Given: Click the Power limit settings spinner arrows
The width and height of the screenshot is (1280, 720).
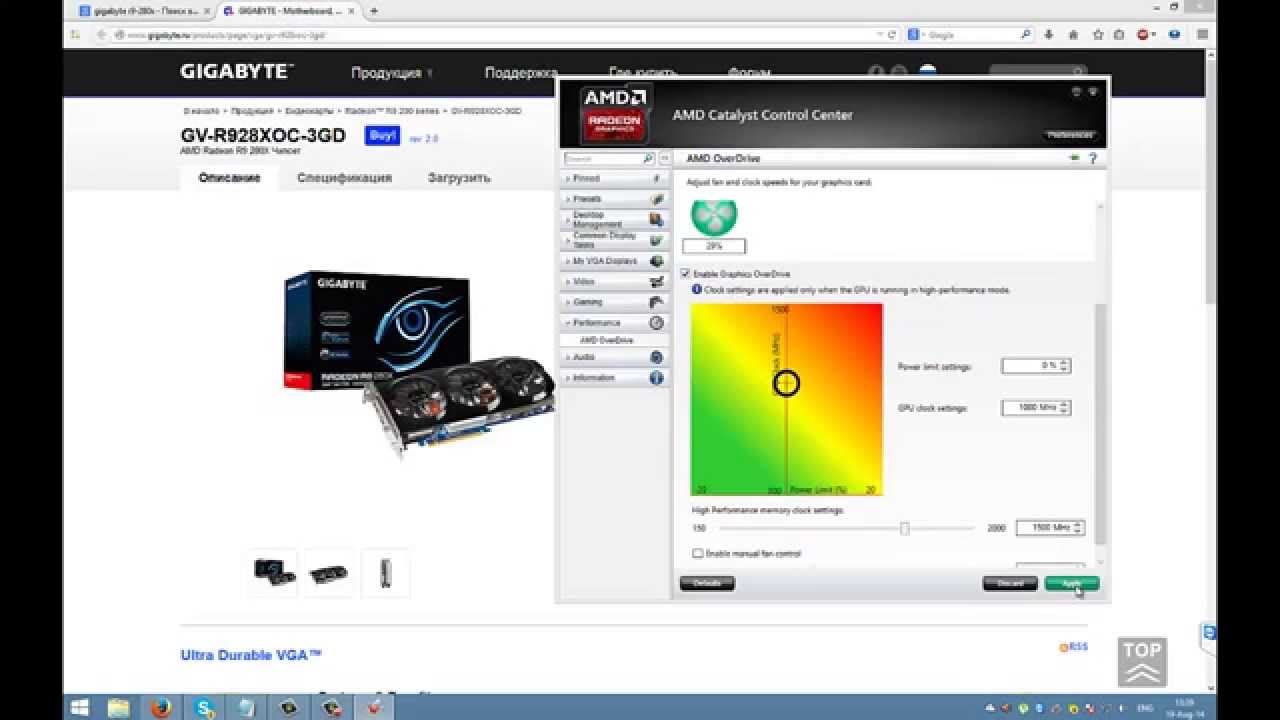Looking at the screenshot, I should pyautogui.click(x=1064, y=366).
